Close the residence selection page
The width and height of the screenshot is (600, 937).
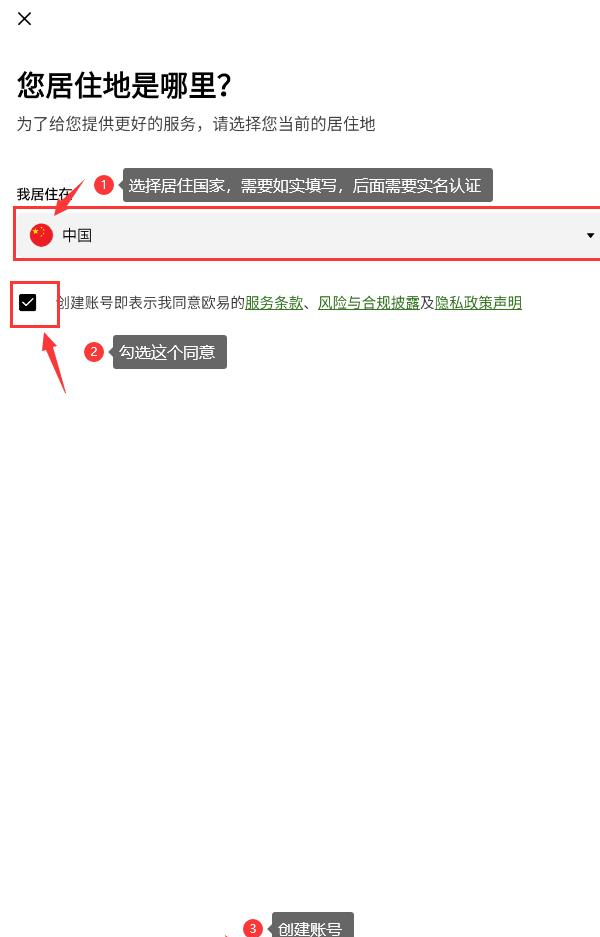coord(25,19)
